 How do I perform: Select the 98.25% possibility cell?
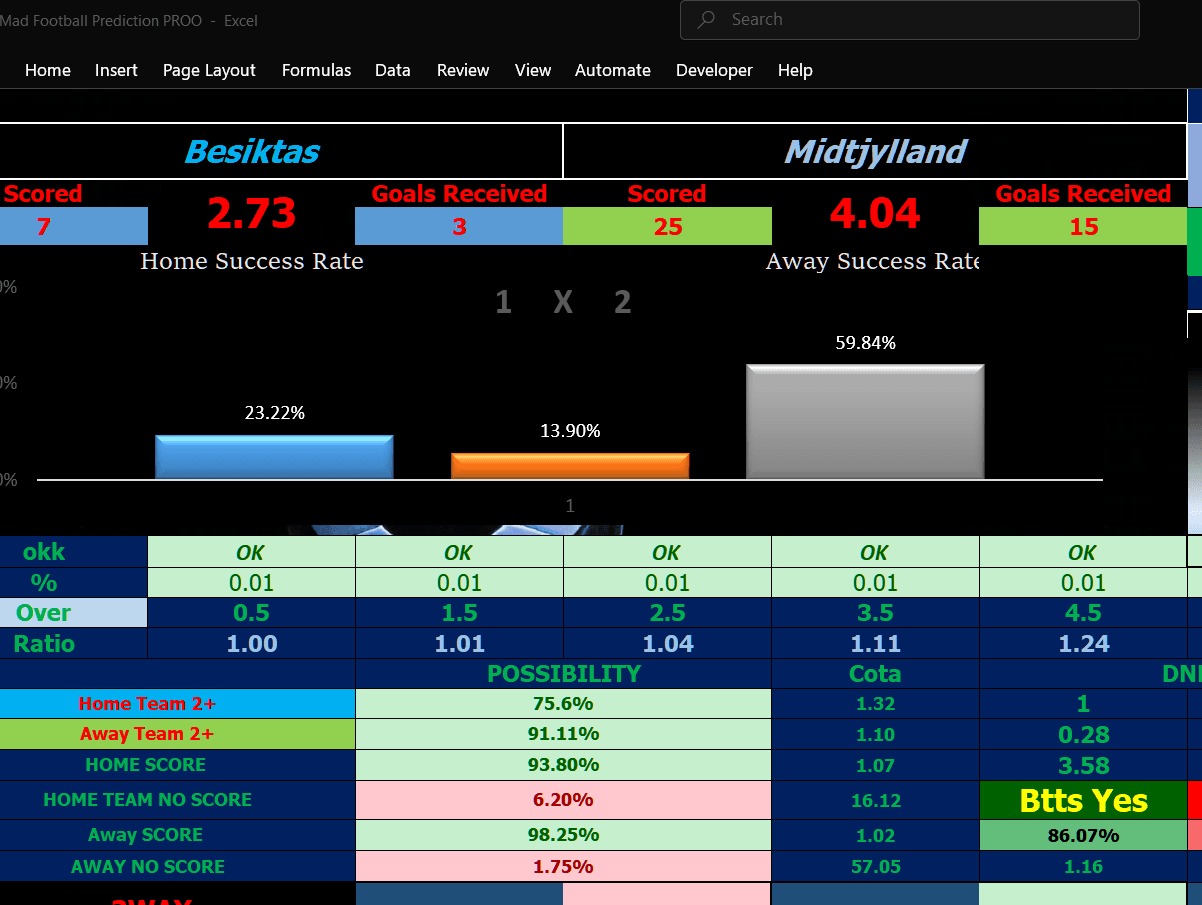coord(563,835)
